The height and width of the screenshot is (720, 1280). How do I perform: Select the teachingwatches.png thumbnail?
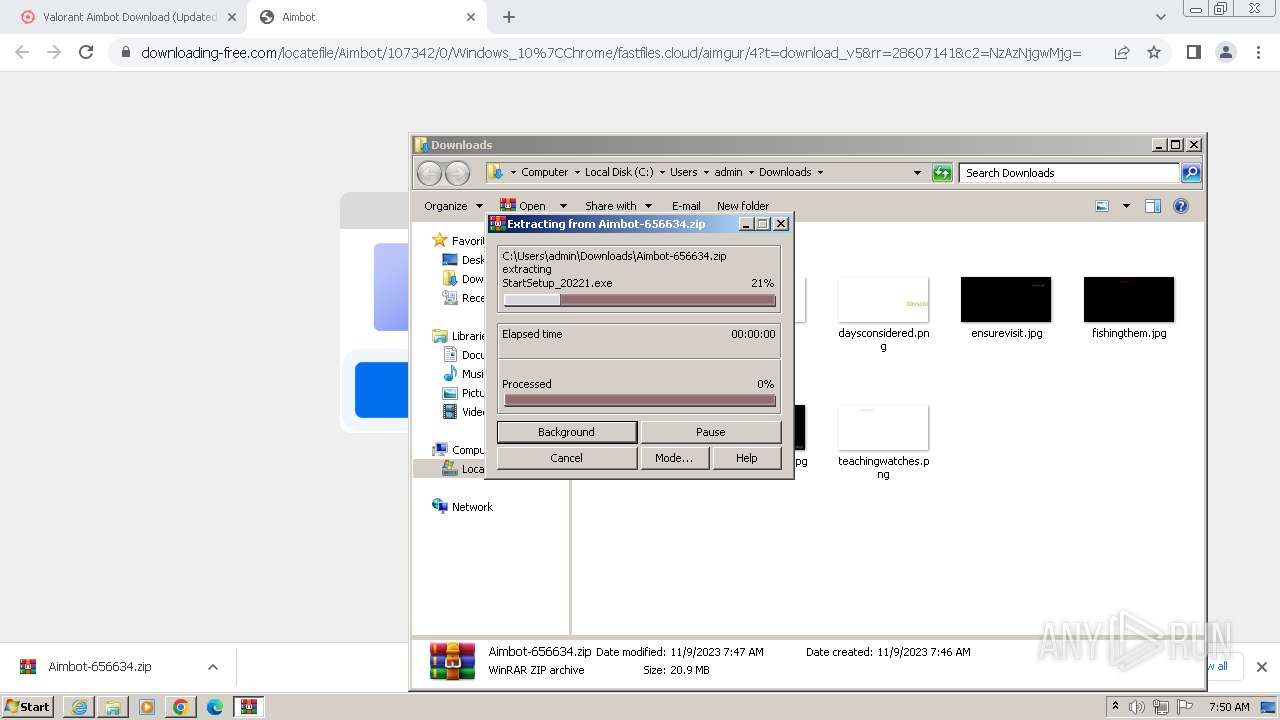(x=883, y=428)
